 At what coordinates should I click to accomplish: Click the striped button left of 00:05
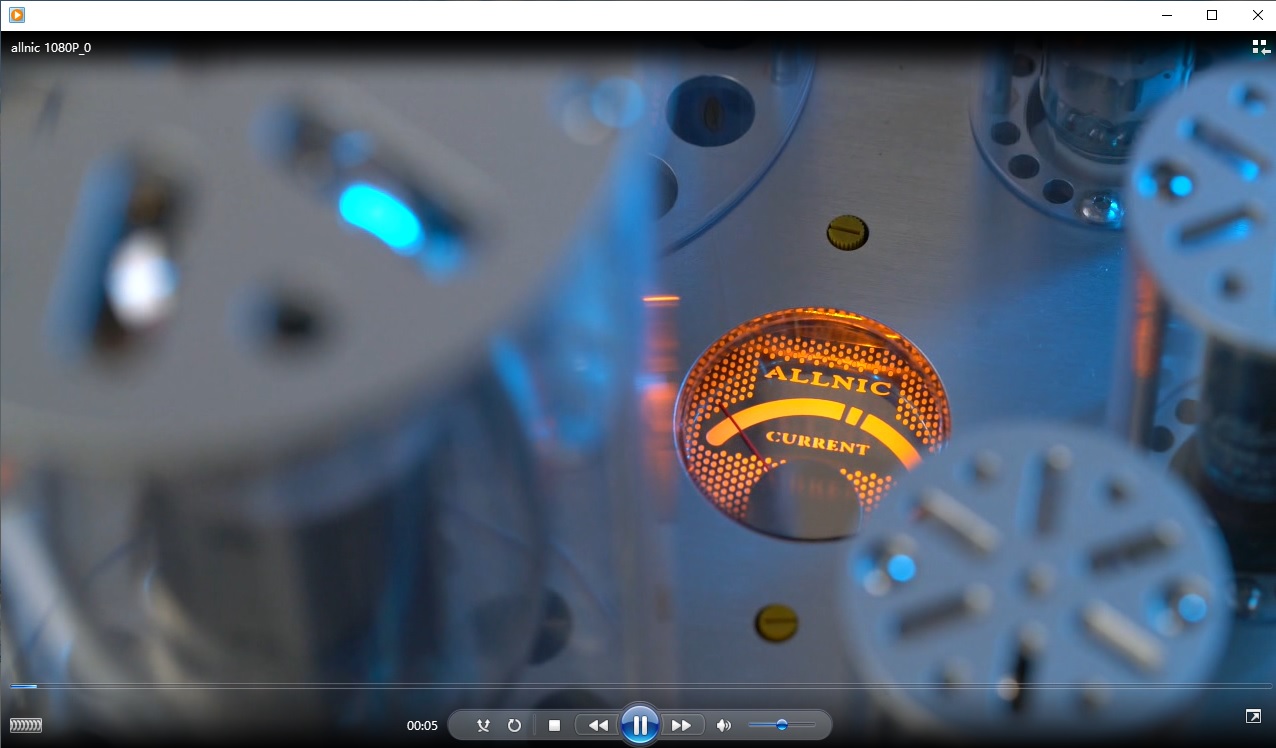pyautogui.click(x=26, y=725)
